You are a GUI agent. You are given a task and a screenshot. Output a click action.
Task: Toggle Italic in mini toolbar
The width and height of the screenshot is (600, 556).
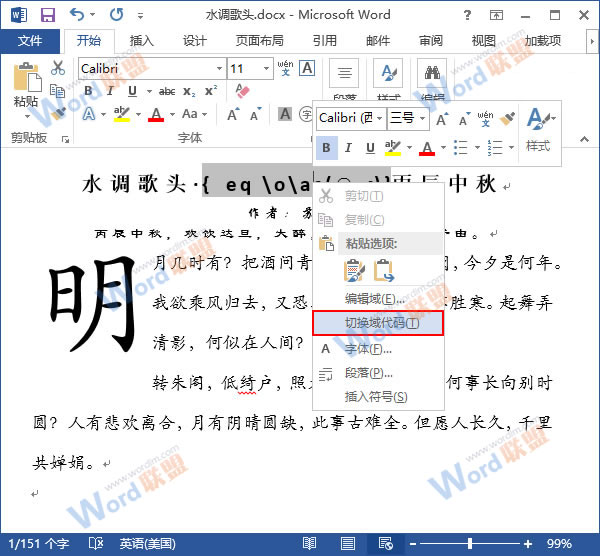[x=348, y=148]
